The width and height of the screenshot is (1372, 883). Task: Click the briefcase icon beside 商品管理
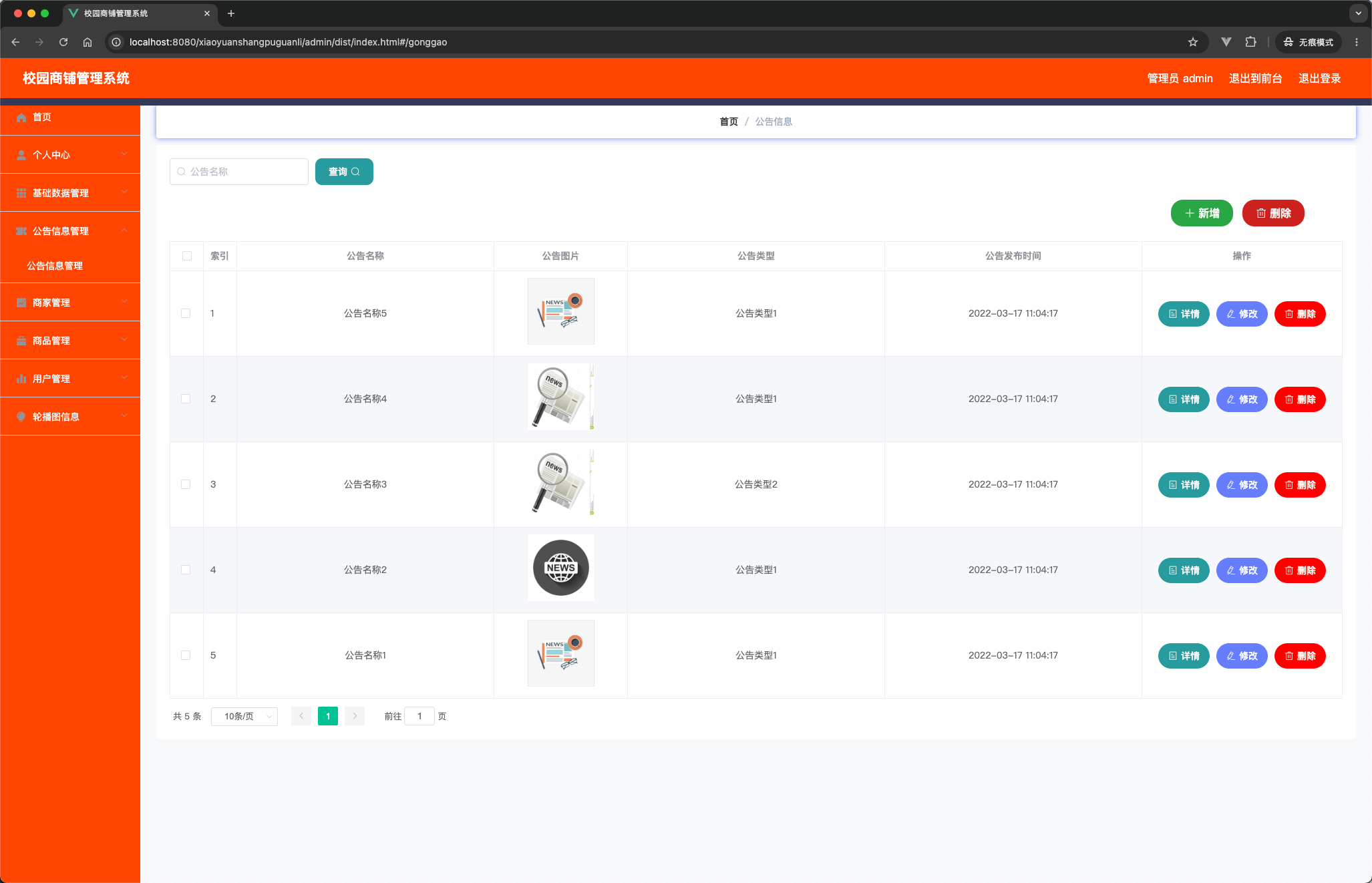(21, 341)
